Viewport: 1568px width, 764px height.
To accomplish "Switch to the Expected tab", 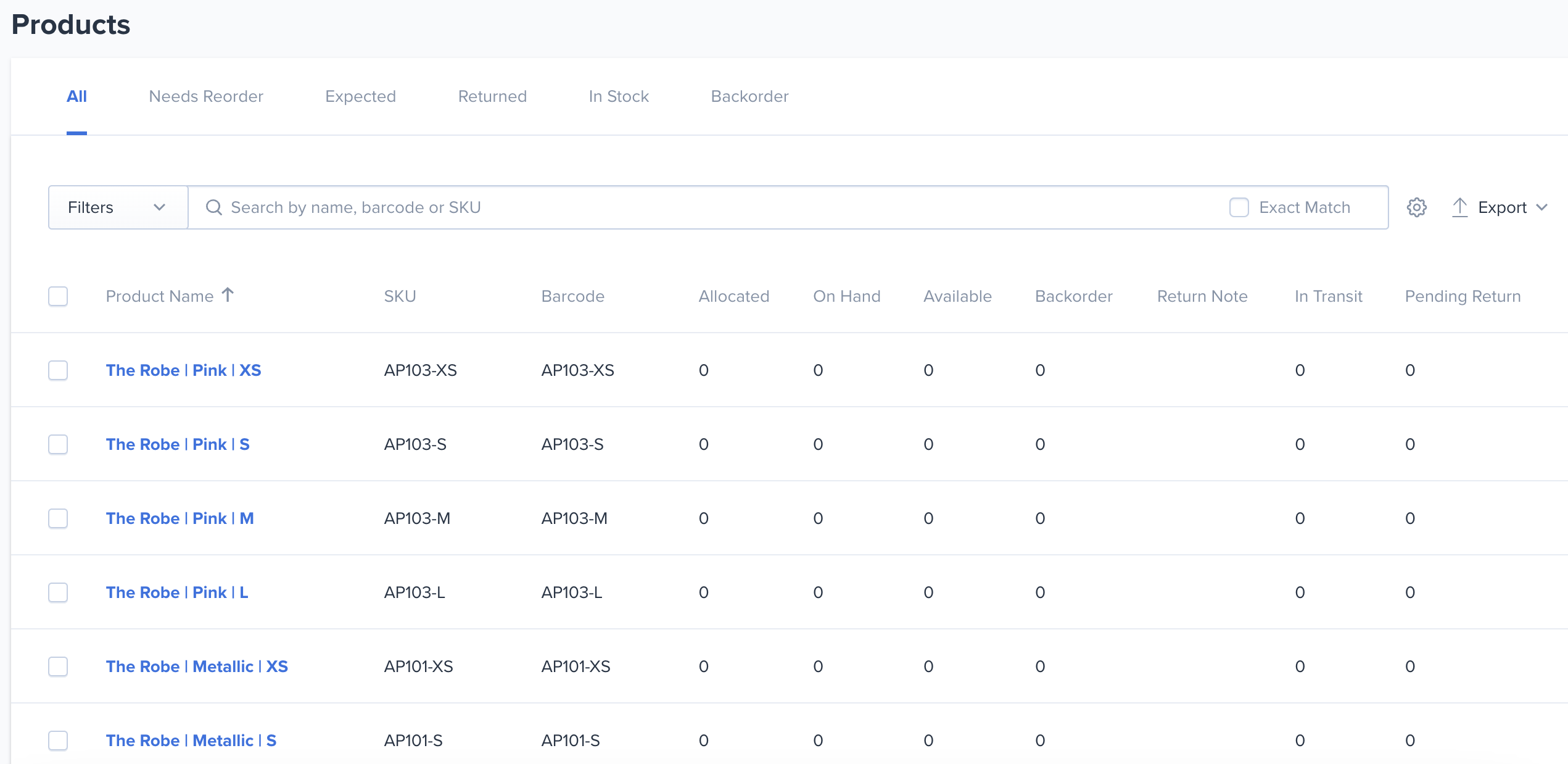I will coord(360,96).
